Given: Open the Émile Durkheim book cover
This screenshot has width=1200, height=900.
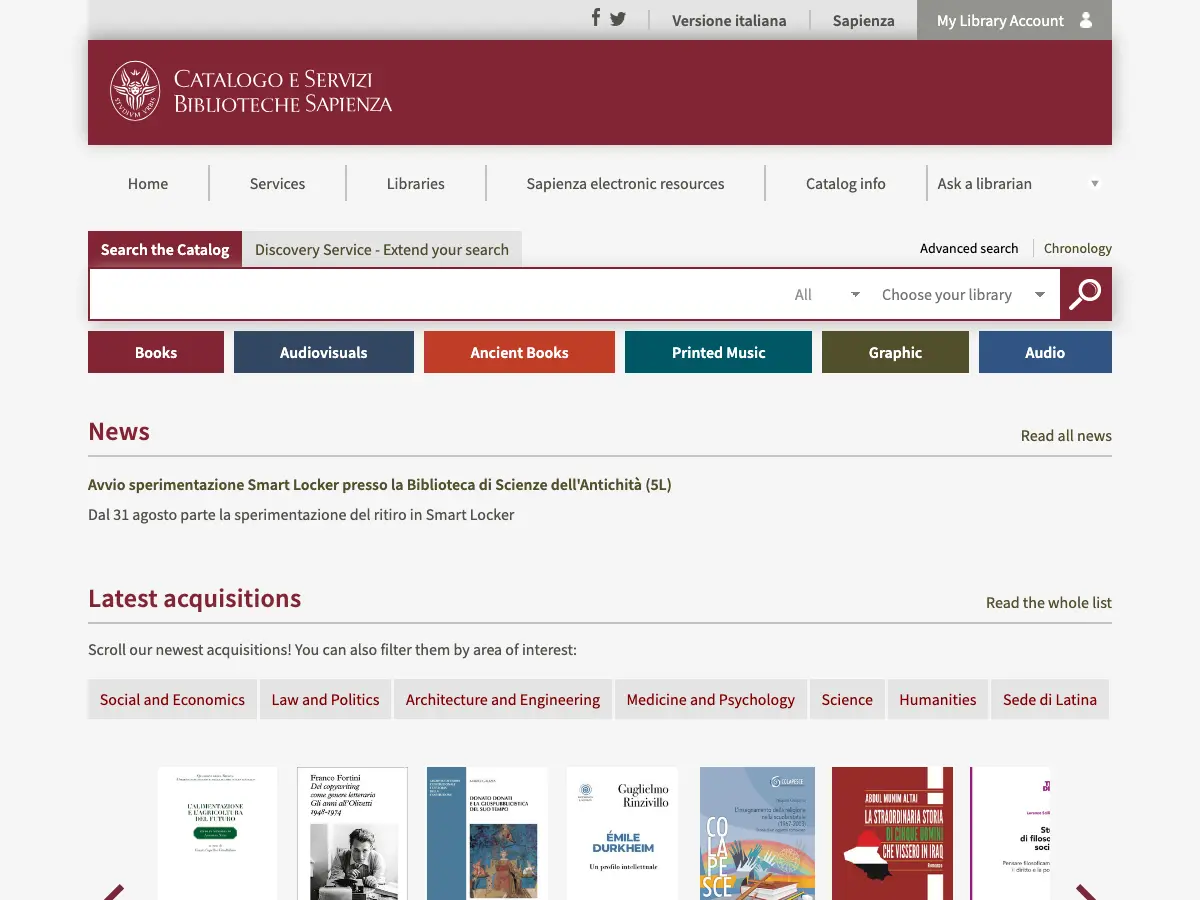Looking at the screenshot, I should 622,833.
